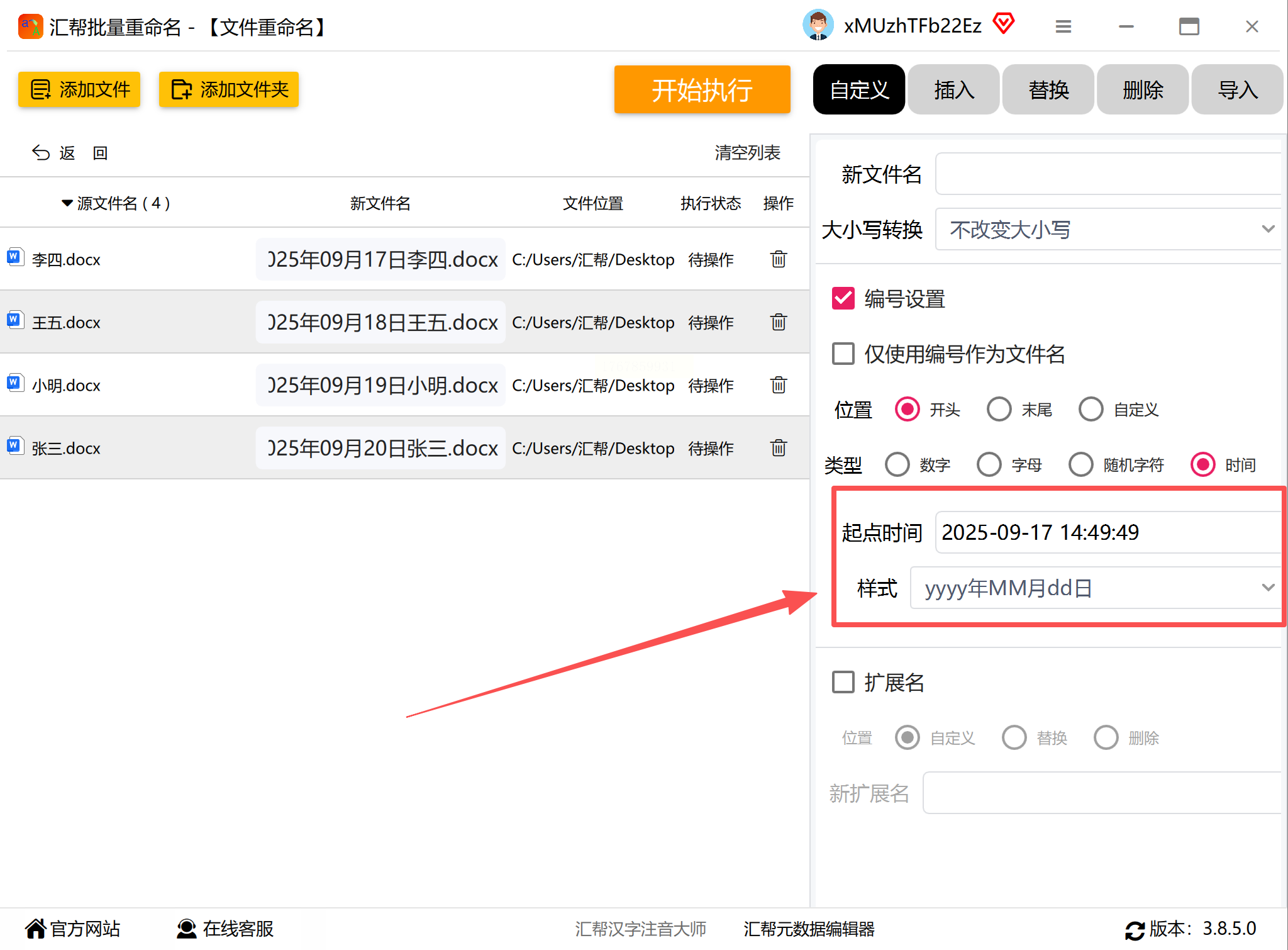Image resolution: width=1288 pixels, height=950 pixels.
Task: Click the red VIP diamond icon
Action: click(1004, 24)
